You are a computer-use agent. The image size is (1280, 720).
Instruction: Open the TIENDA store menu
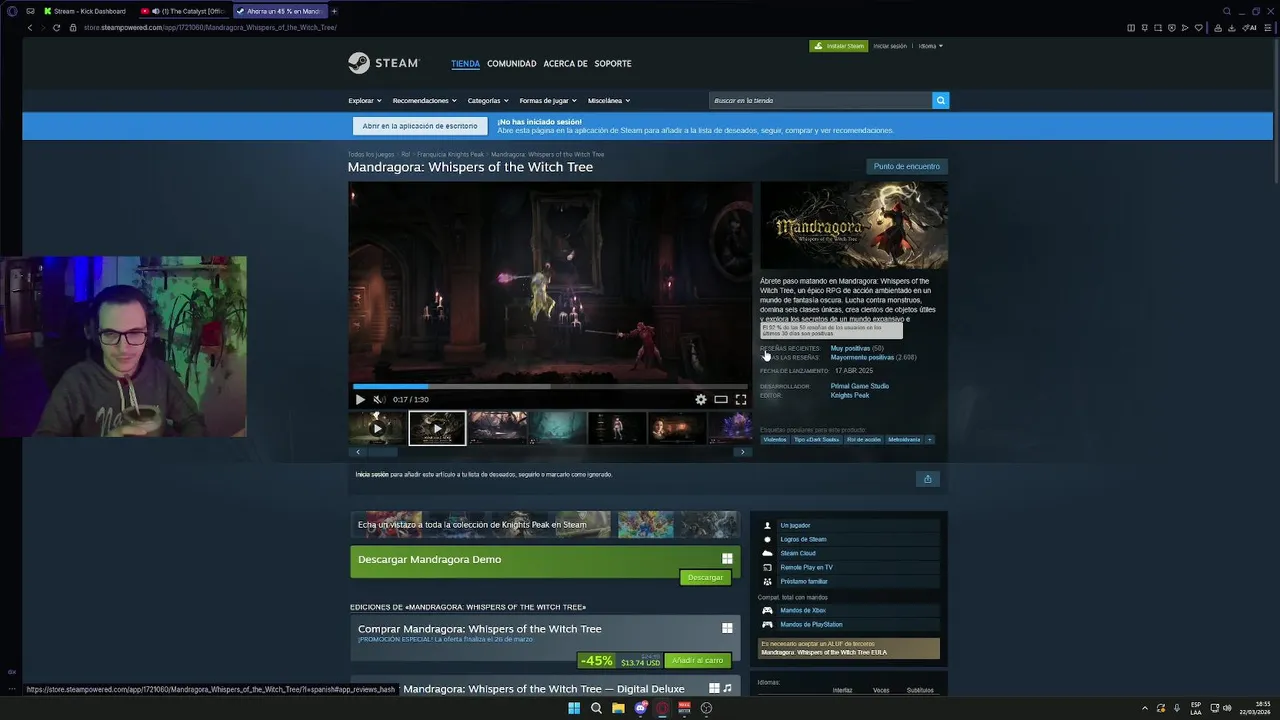click(x=465, y=64)
